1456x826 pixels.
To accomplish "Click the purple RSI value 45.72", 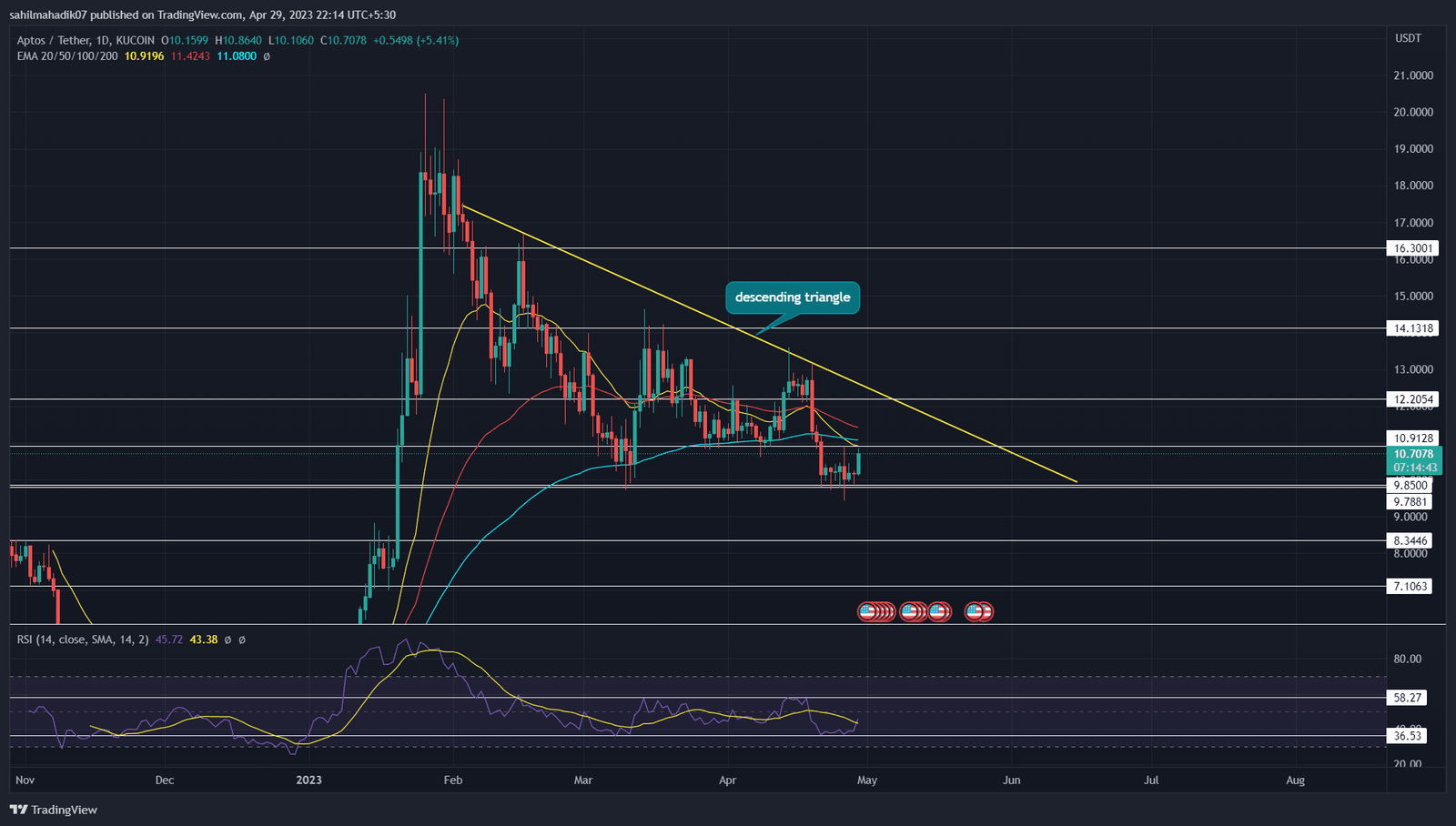I will click(169, 640).
